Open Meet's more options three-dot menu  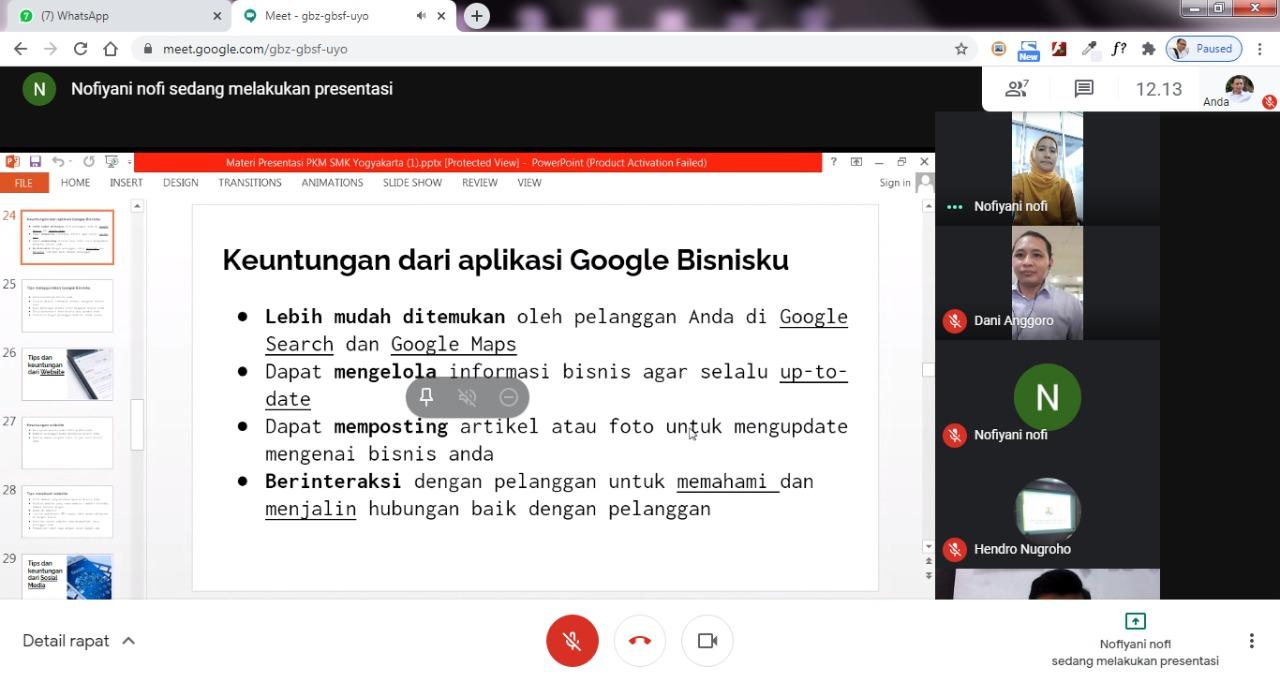coord(1251,641)
